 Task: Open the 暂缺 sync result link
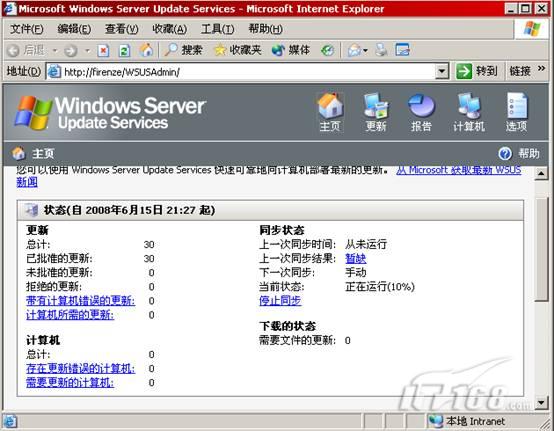coord(355,259)
